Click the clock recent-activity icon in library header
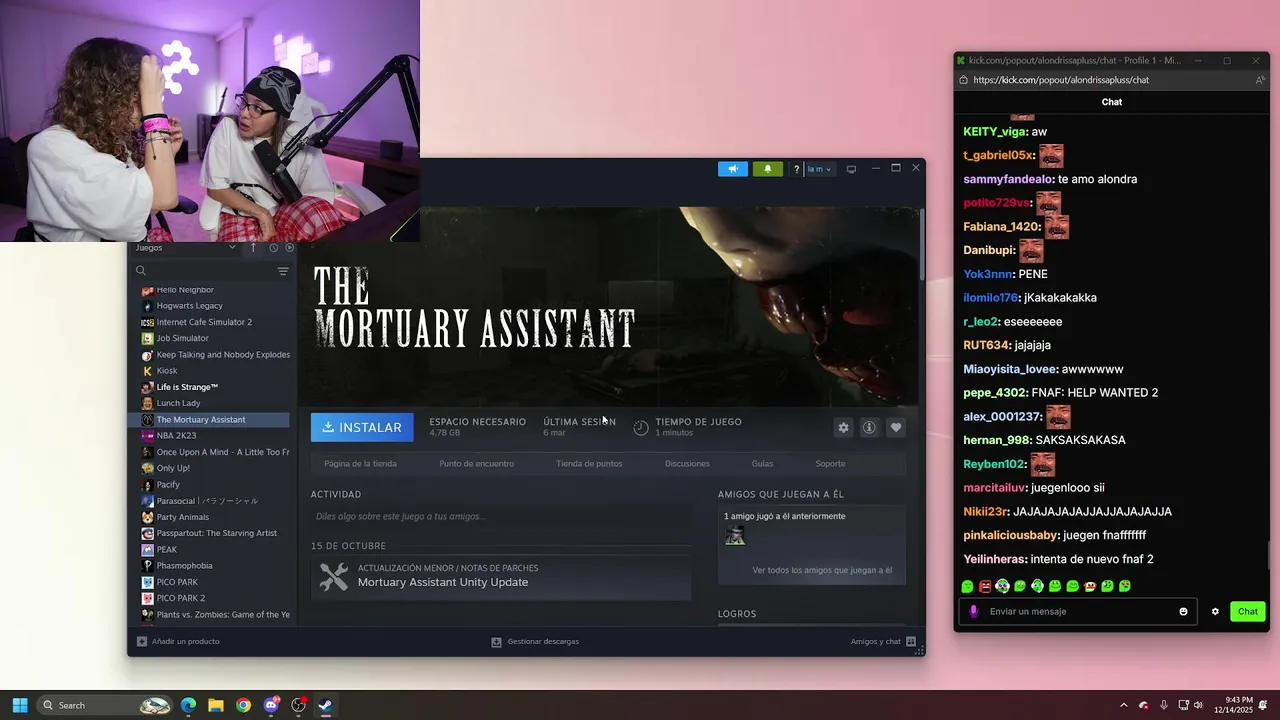The height and width of the screenshot is (720, 1280). tap(273, 247)
